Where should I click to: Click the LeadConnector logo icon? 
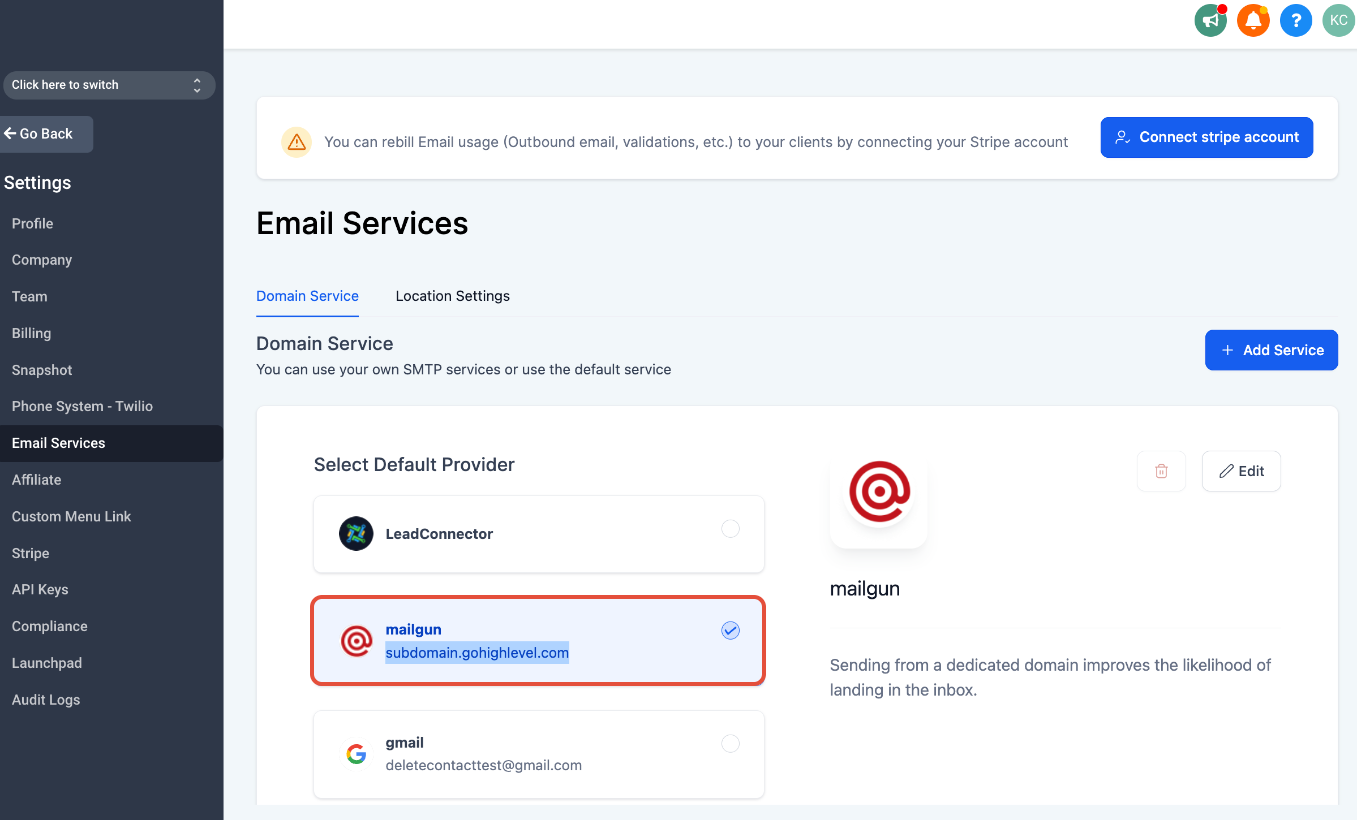[356, 534]
